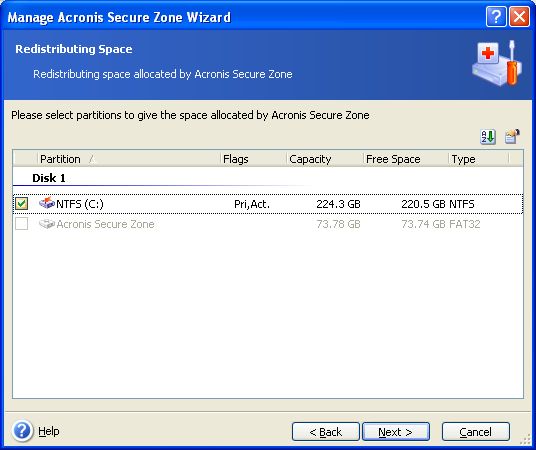Toggle the Acronis Secure Zone checkbox

point(22,224)
